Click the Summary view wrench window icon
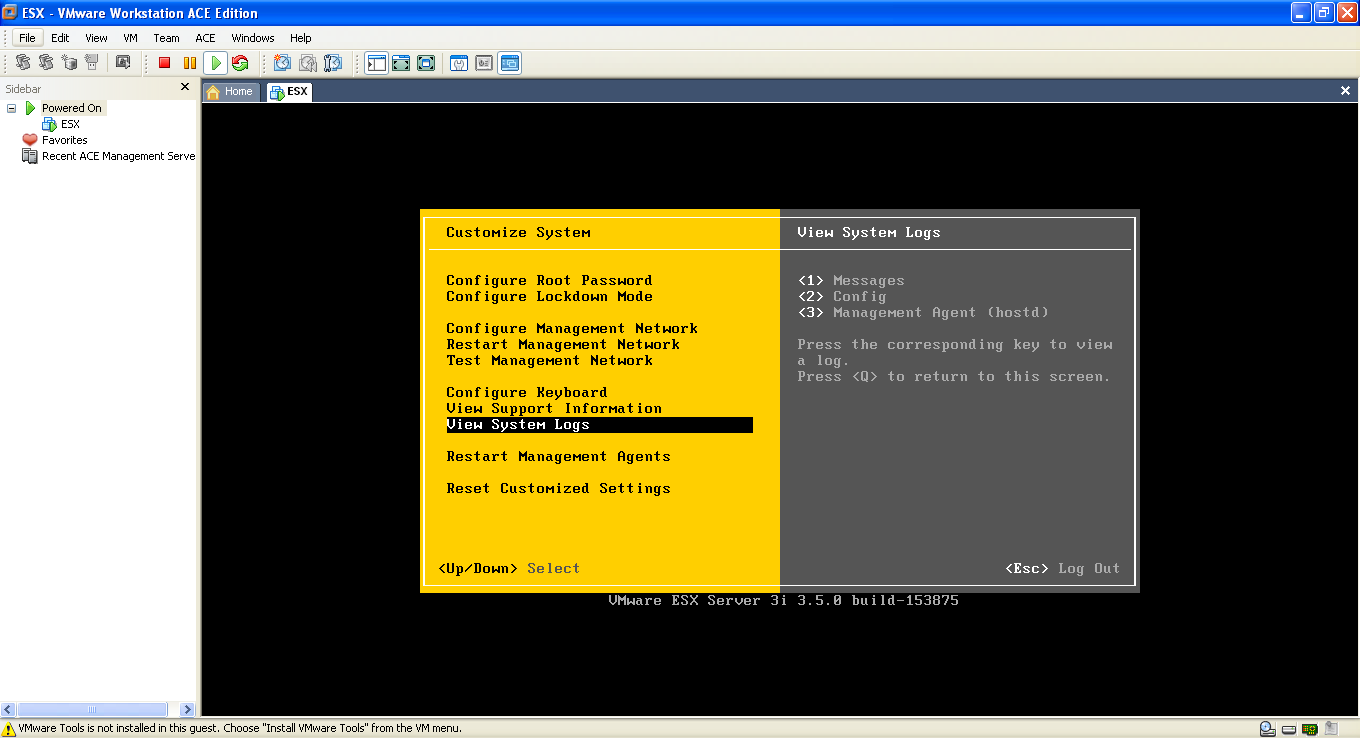Screen dimensions: 1360x738 (459, 63)
